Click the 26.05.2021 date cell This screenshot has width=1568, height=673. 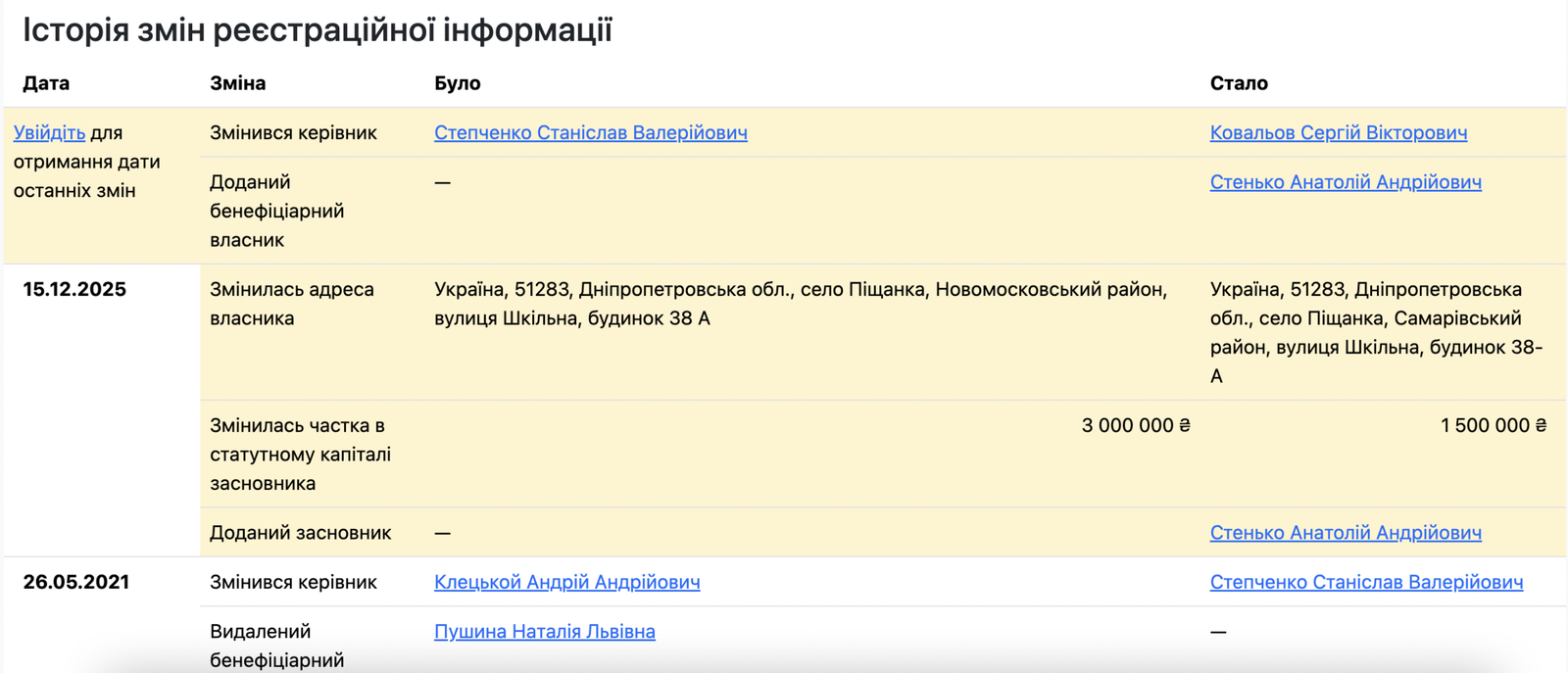coord(75,582)
